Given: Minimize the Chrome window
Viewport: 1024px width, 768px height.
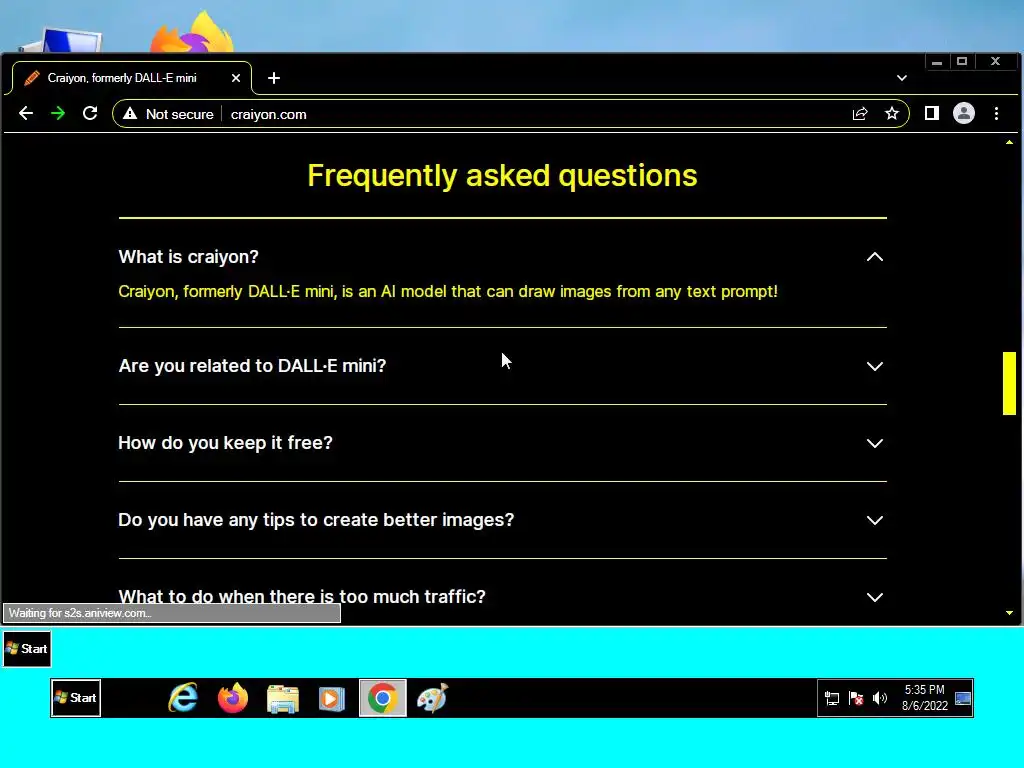Looking at the screenshot, I should coord(937,61).
